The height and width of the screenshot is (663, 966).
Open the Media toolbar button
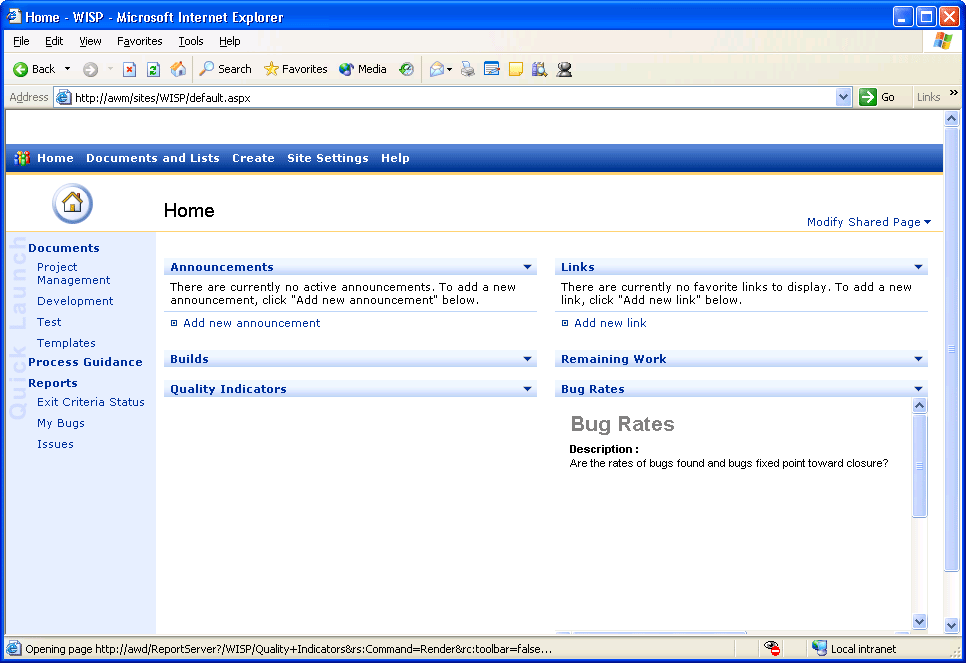[x=363, y=69]
